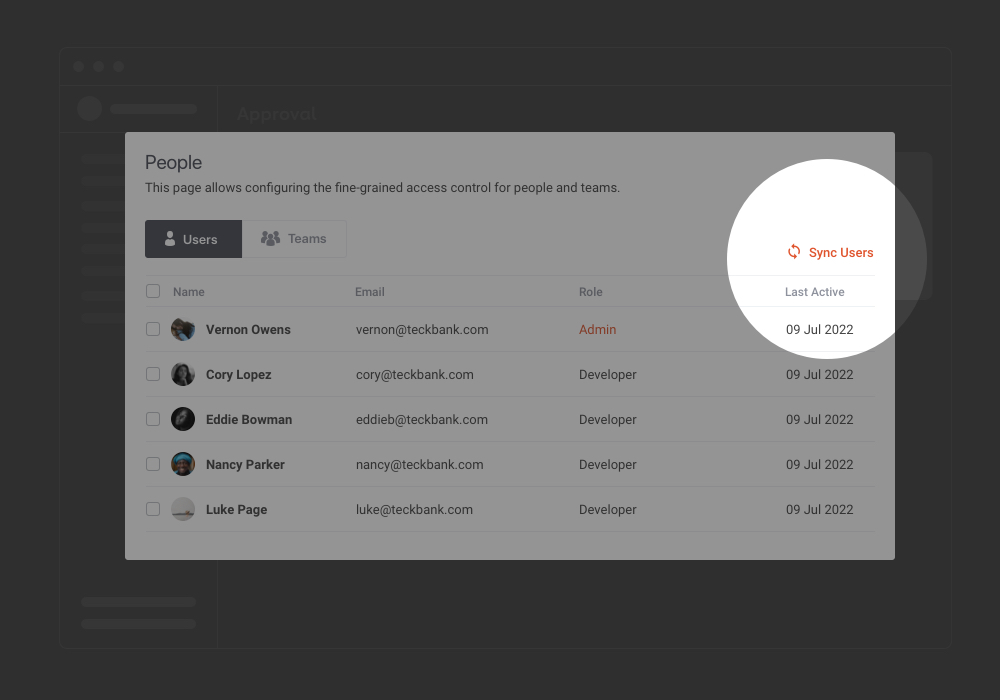
Task: Click Eddie Bowman's avatar picture
Action: 183,418
